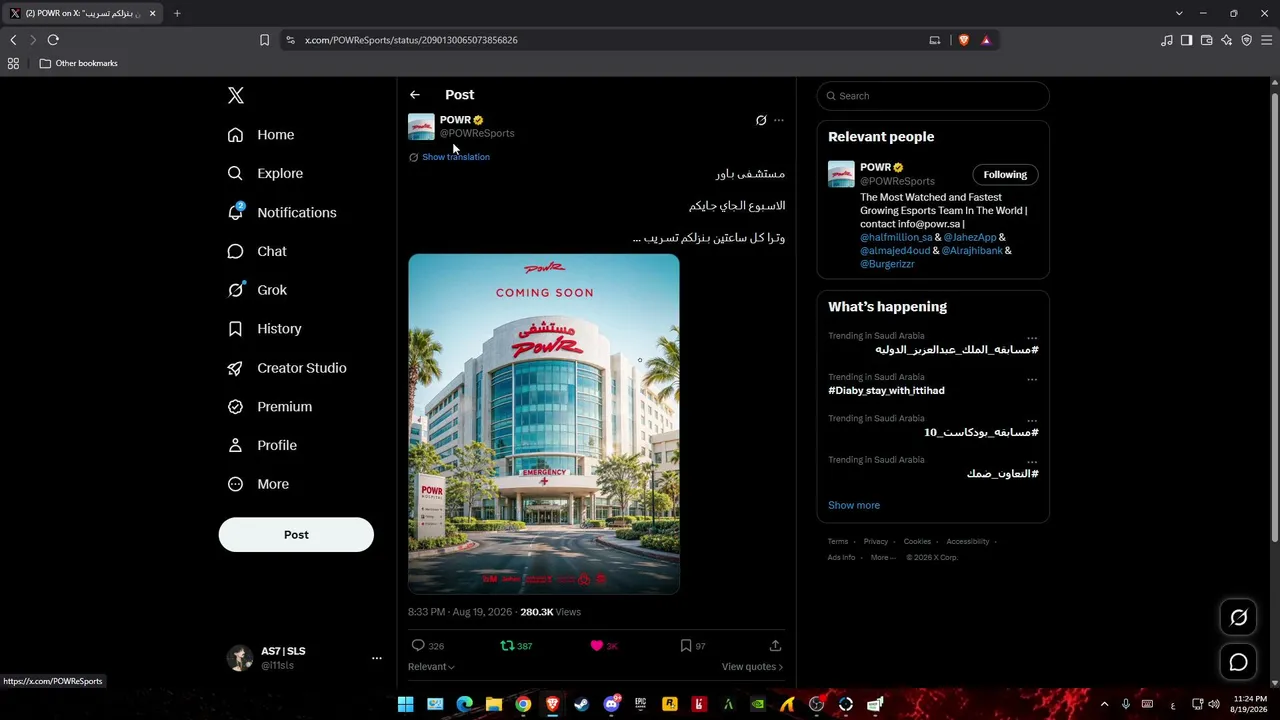Open Notifications from the sidebar

point(282,213)
